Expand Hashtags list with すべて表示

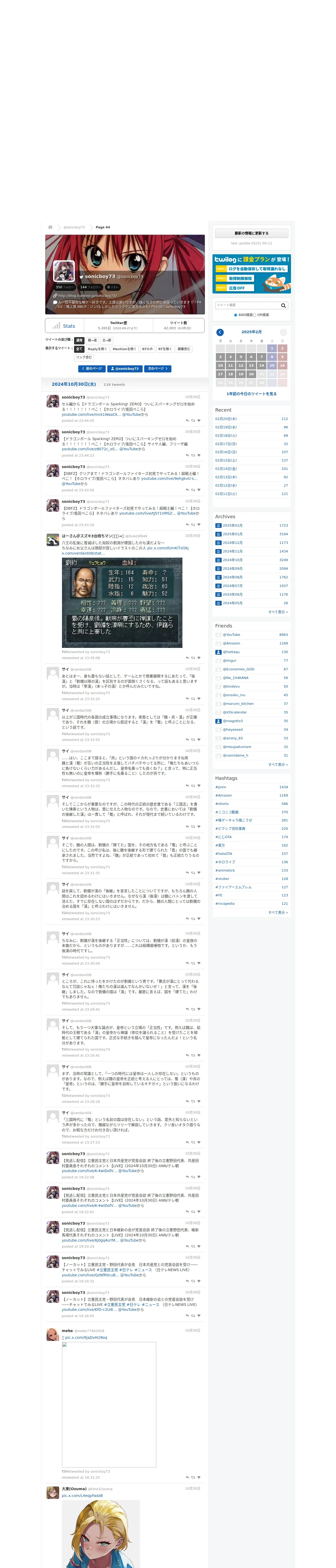coord(278,912)
